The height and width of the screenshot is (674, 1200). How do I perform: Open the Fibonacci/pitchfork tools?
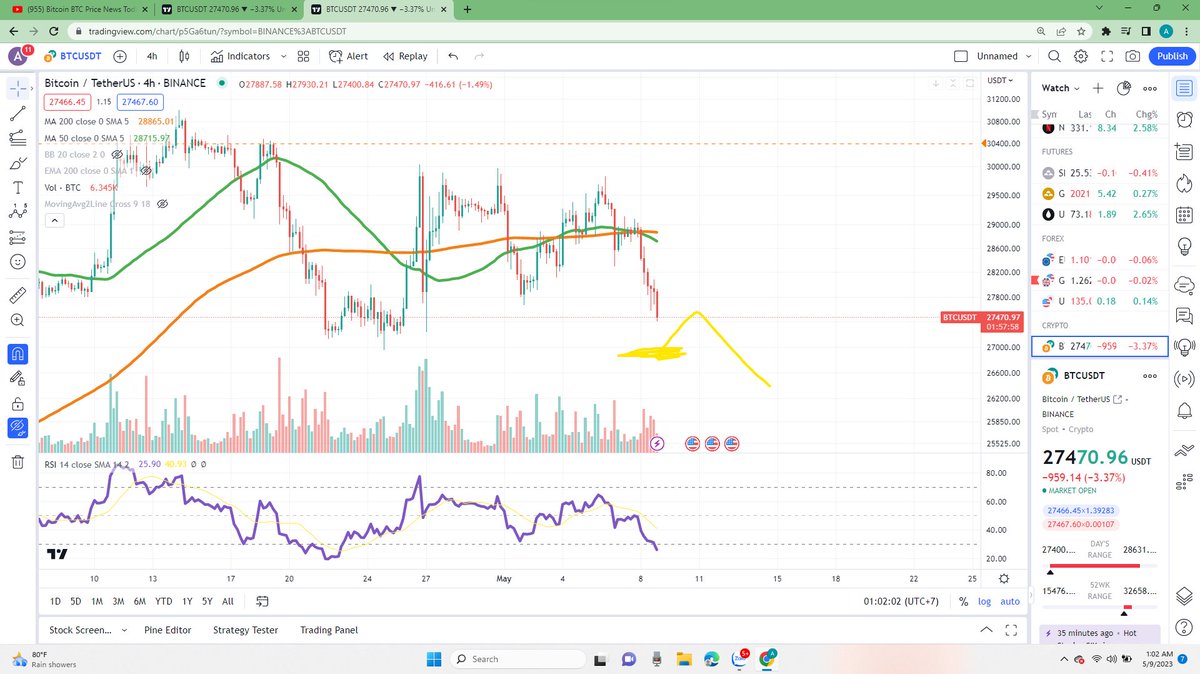point(18,139)
